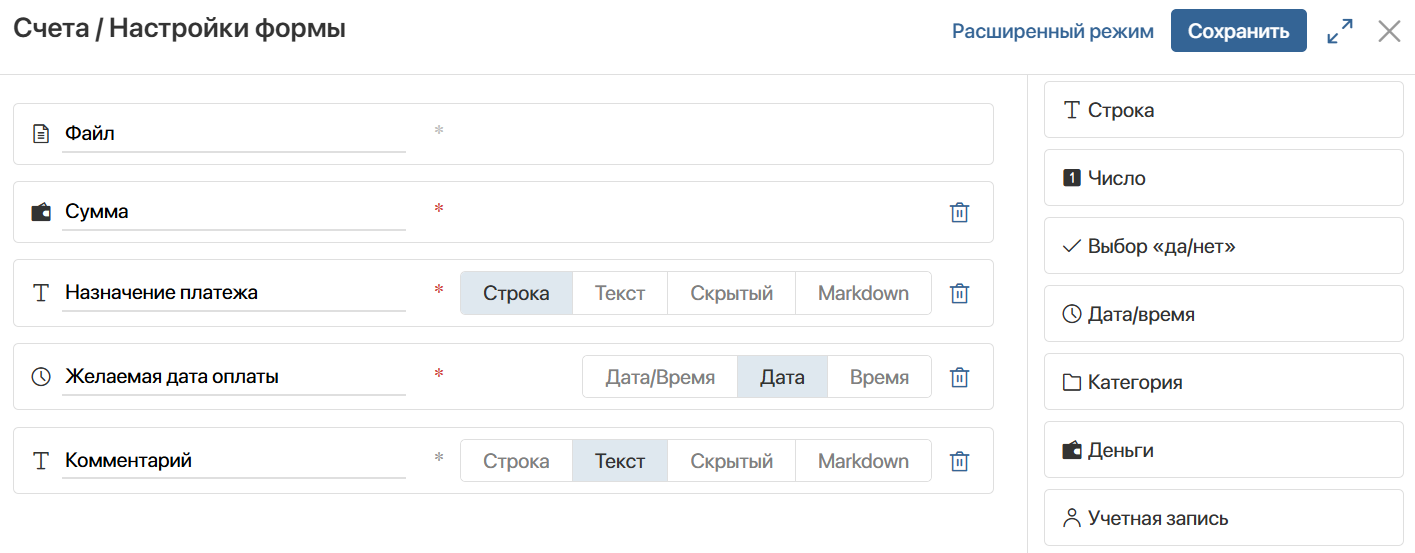Edit the Желаемая дата оплаты name input
1415x553 pixels.
234,377
